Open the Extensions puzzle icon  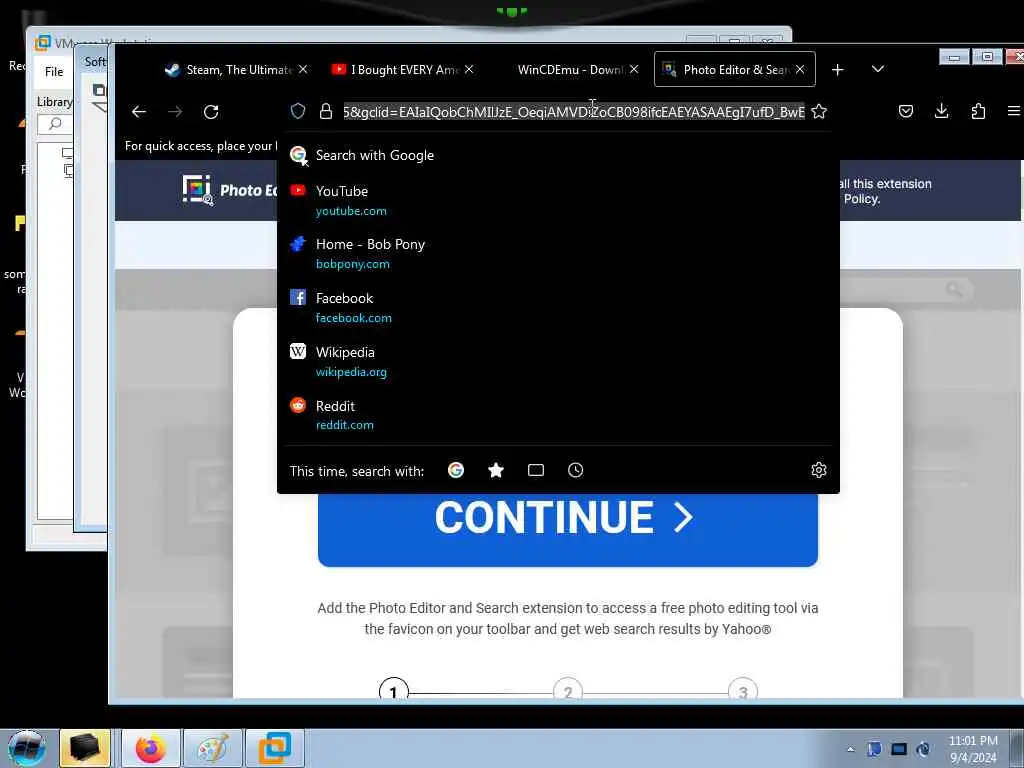(978, 112)
